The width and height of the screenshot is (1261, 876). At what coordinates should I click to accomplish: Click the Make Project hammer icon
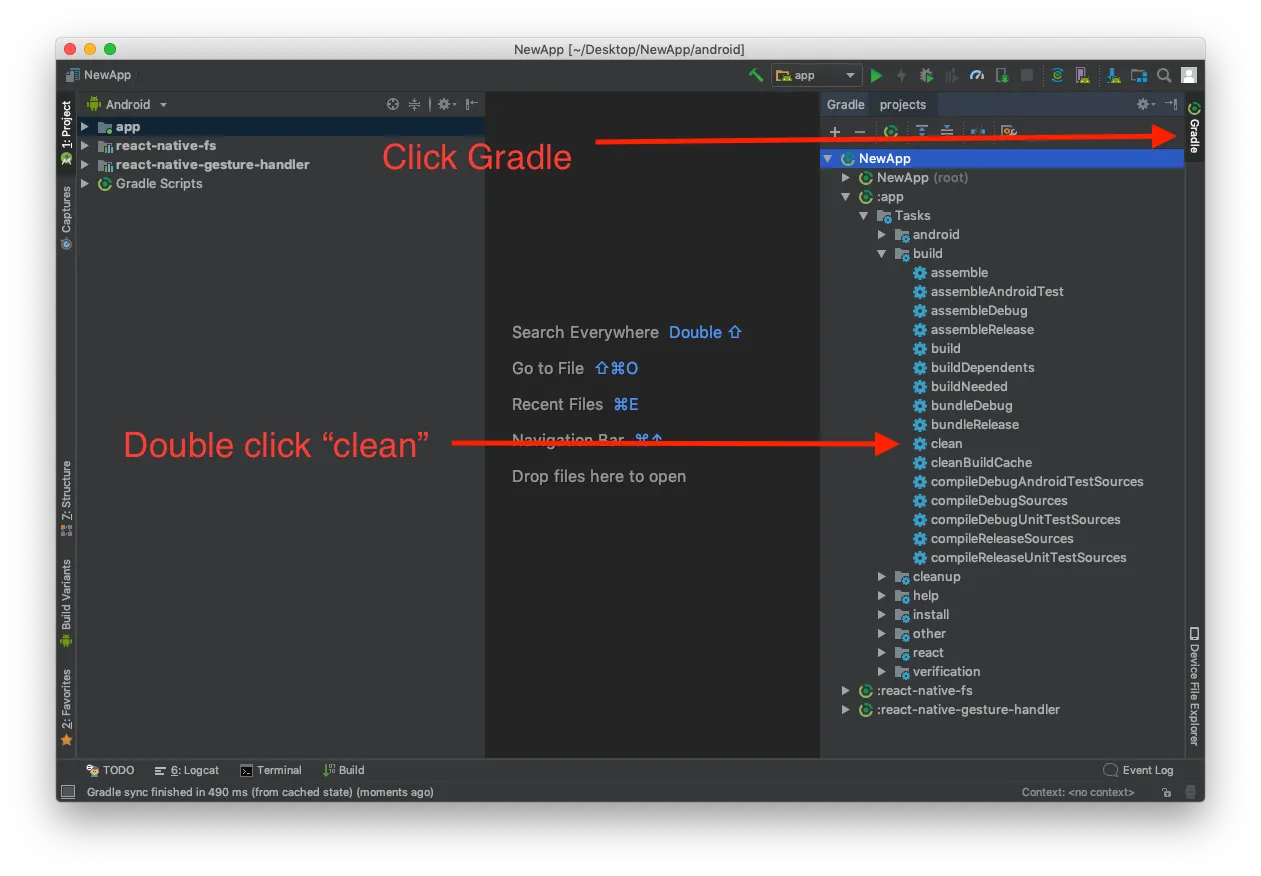756,75
